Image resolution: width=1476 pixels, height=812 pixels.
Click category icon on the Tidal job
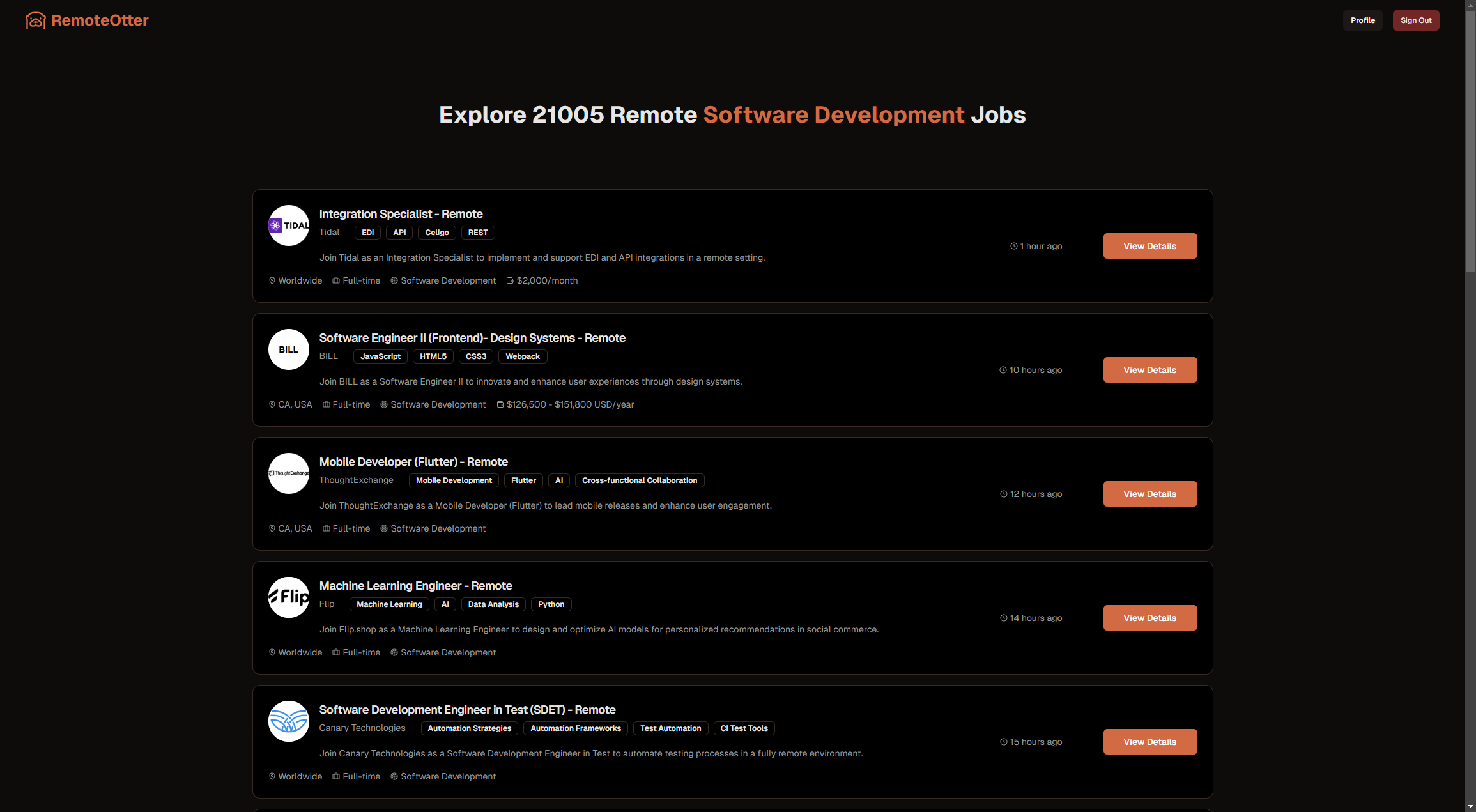point(394,280)
